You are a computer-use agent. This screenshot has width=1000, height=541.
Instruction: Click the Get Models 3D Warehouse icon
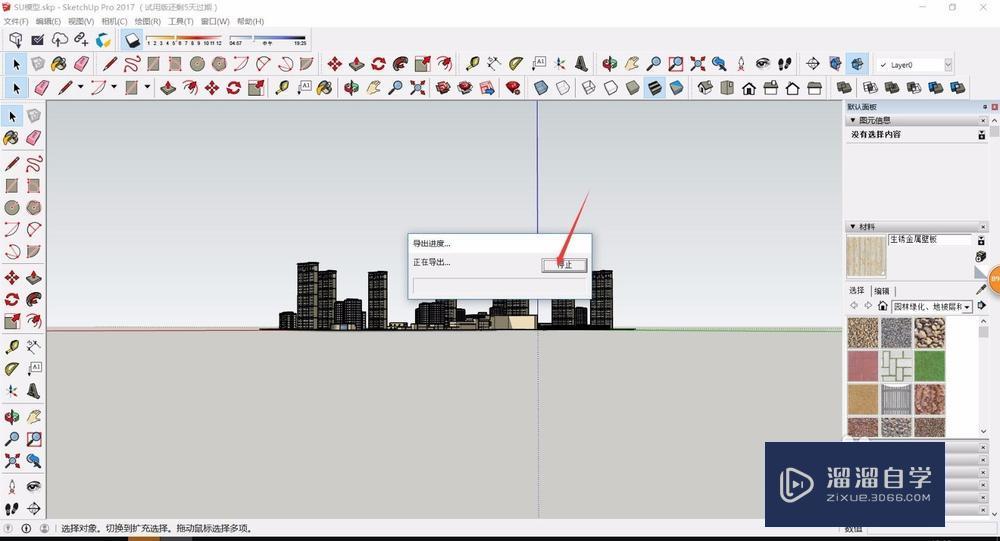coord(16,40)
